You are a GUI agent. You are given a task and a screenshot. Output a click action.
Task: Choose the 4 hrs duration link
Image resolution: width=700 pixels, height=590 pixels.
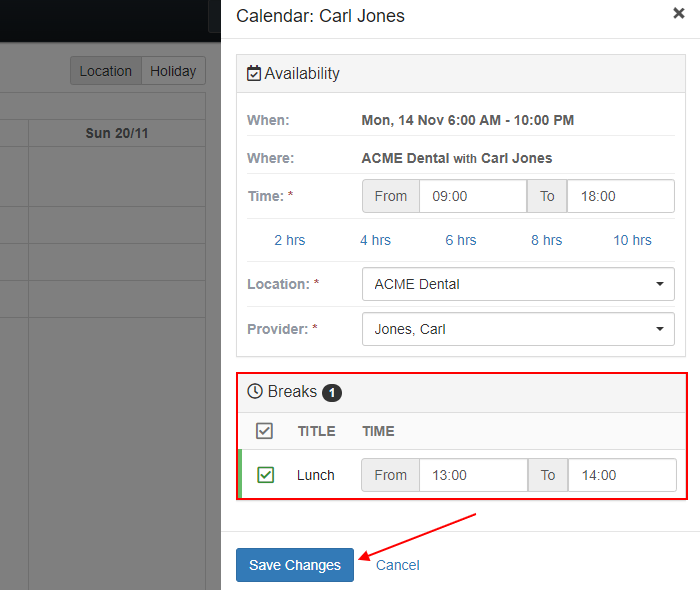(x=375, y=240)
